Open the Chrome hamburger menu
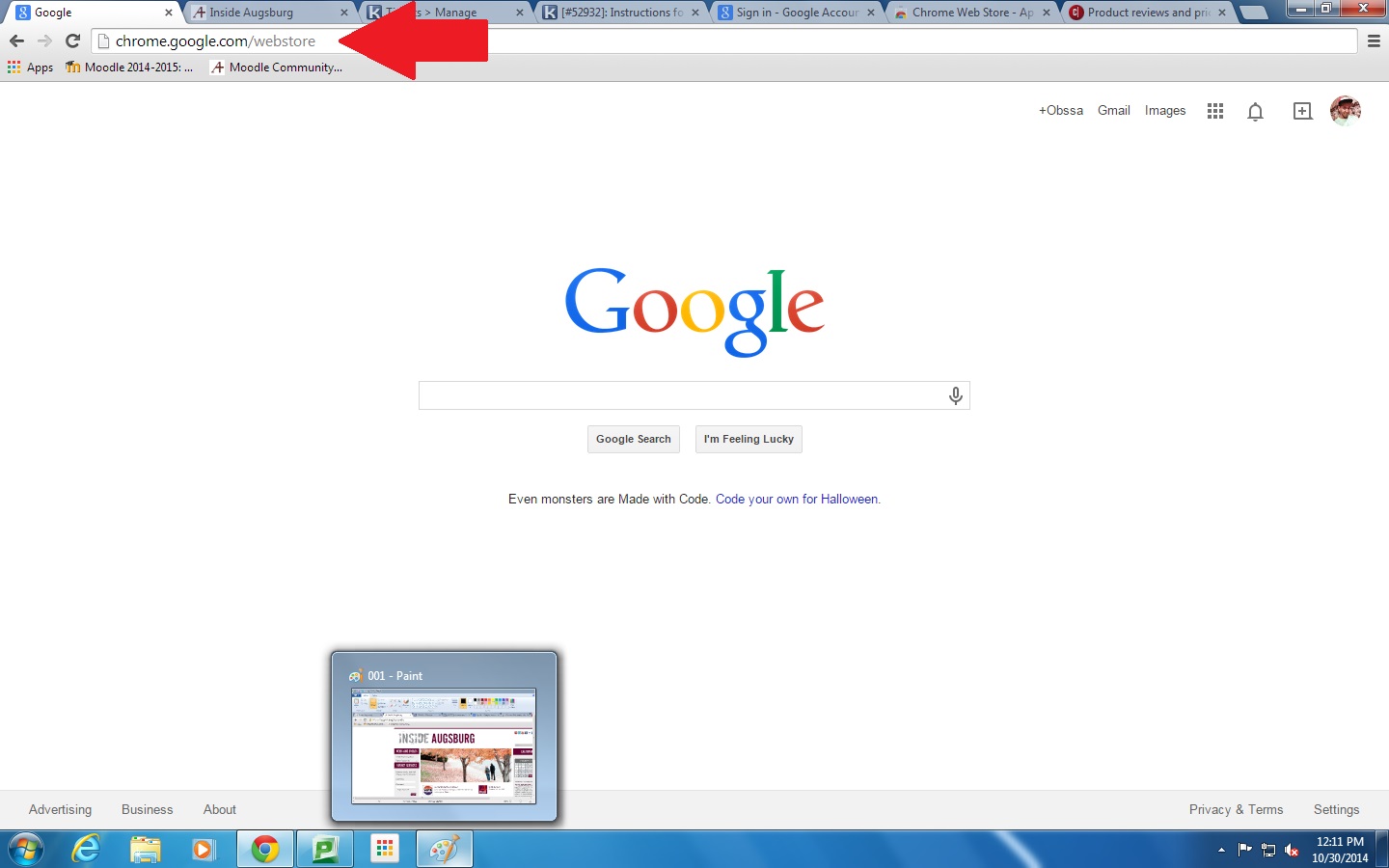This screenshot has height=868, width=1389. pyautogui.click(x=1374, y=41)
